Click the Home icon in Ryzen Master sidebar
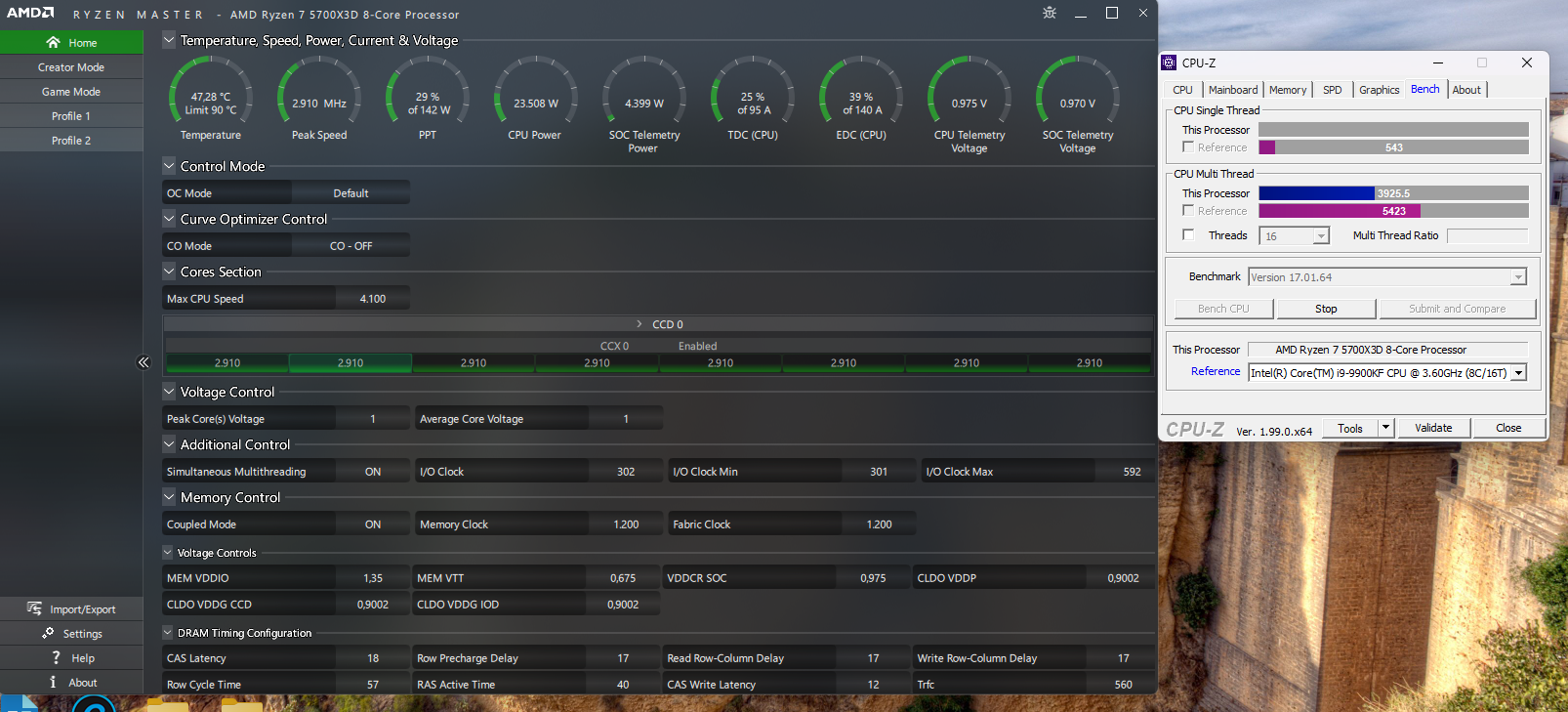 53,43
